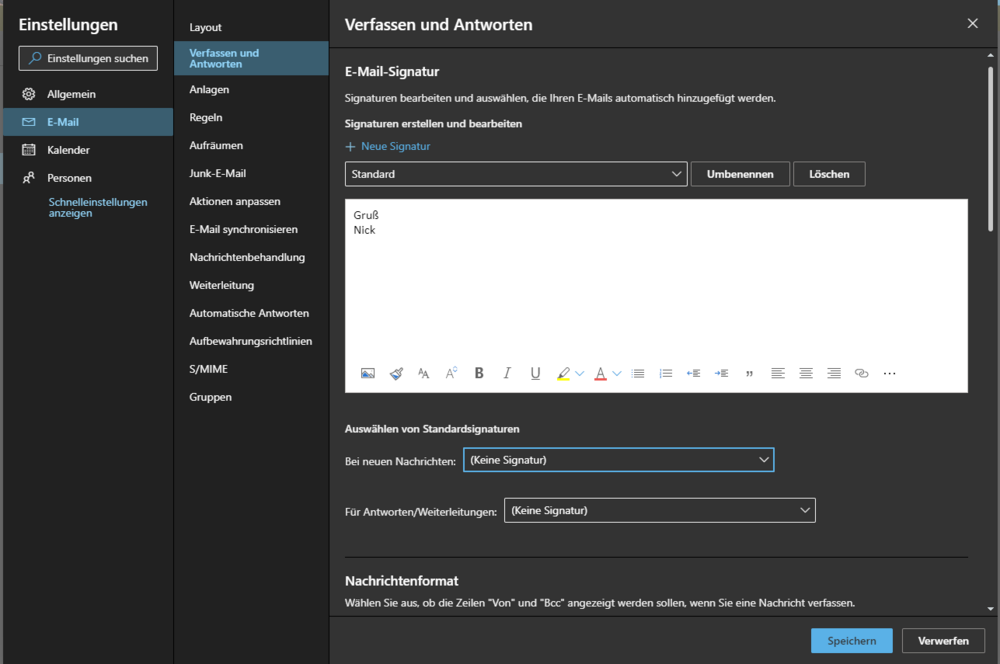This screenshot has height=664, width=1000.
Task: Insert a quote block
Action: tap(749, 374)
